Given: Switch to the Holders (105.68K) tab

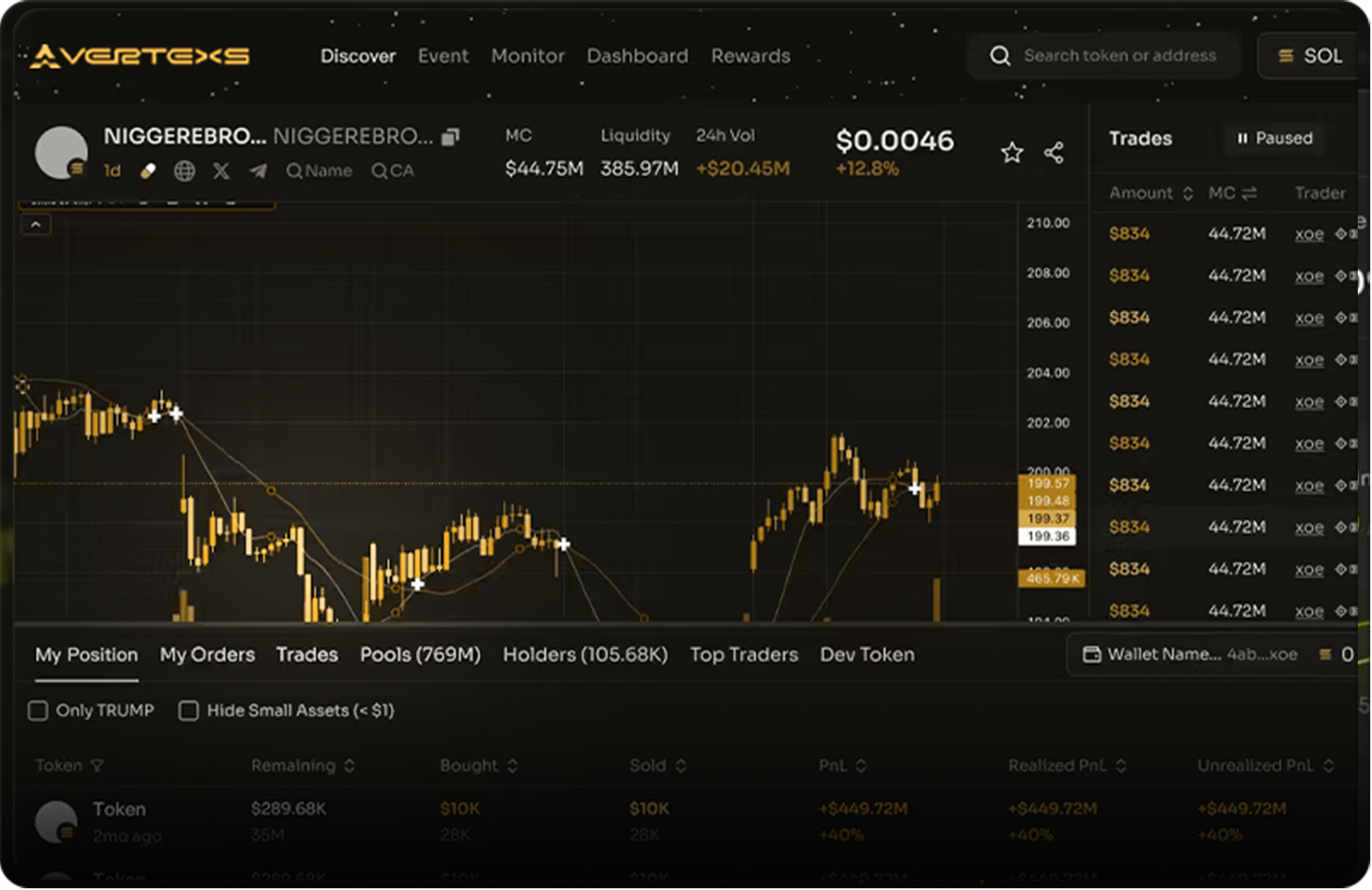Looking at the screenshot, I should point(585,655).
